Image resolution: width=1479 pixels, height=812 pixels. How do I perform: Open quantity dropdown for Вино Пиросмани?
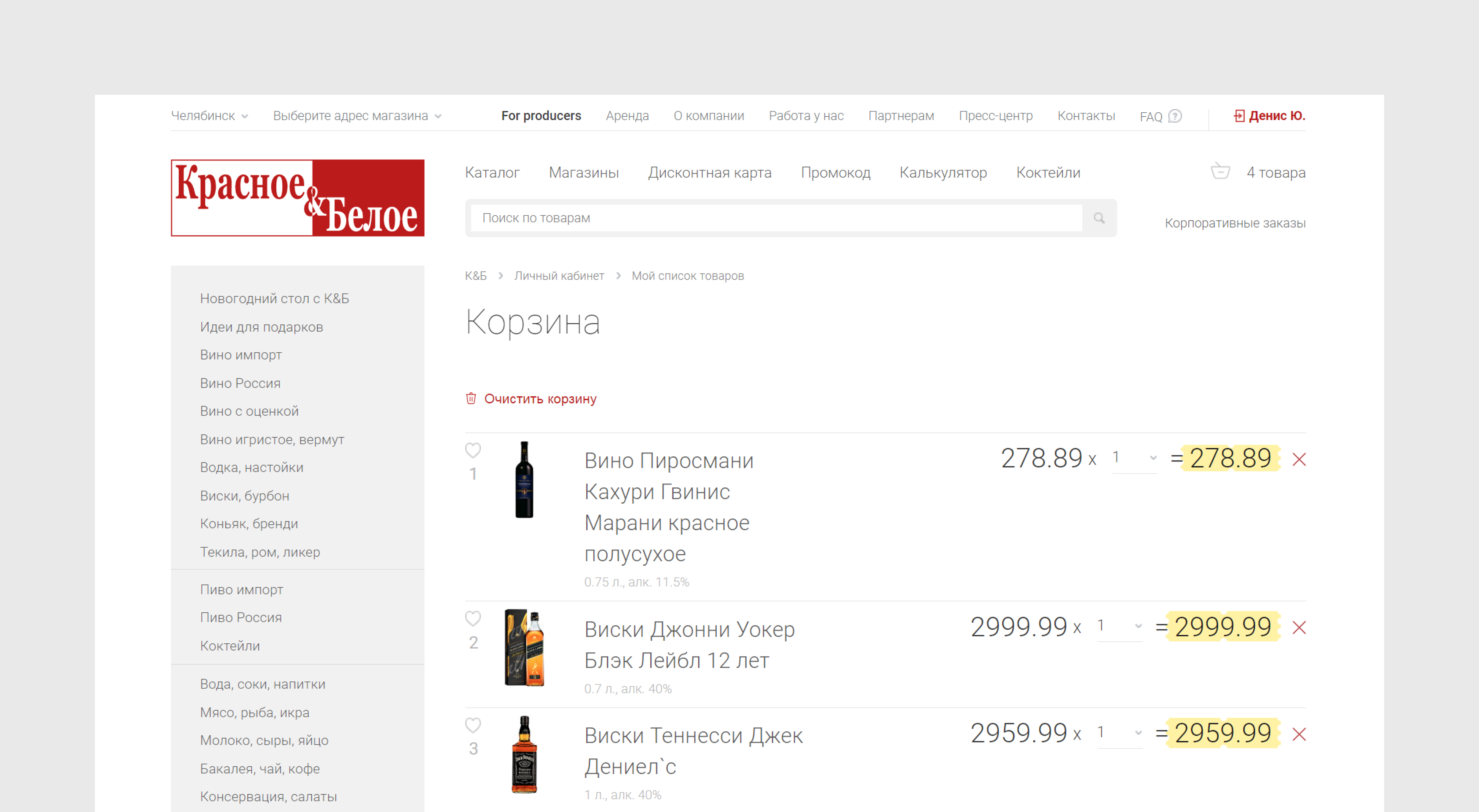pyautogui.click(x=1134, y=458)
